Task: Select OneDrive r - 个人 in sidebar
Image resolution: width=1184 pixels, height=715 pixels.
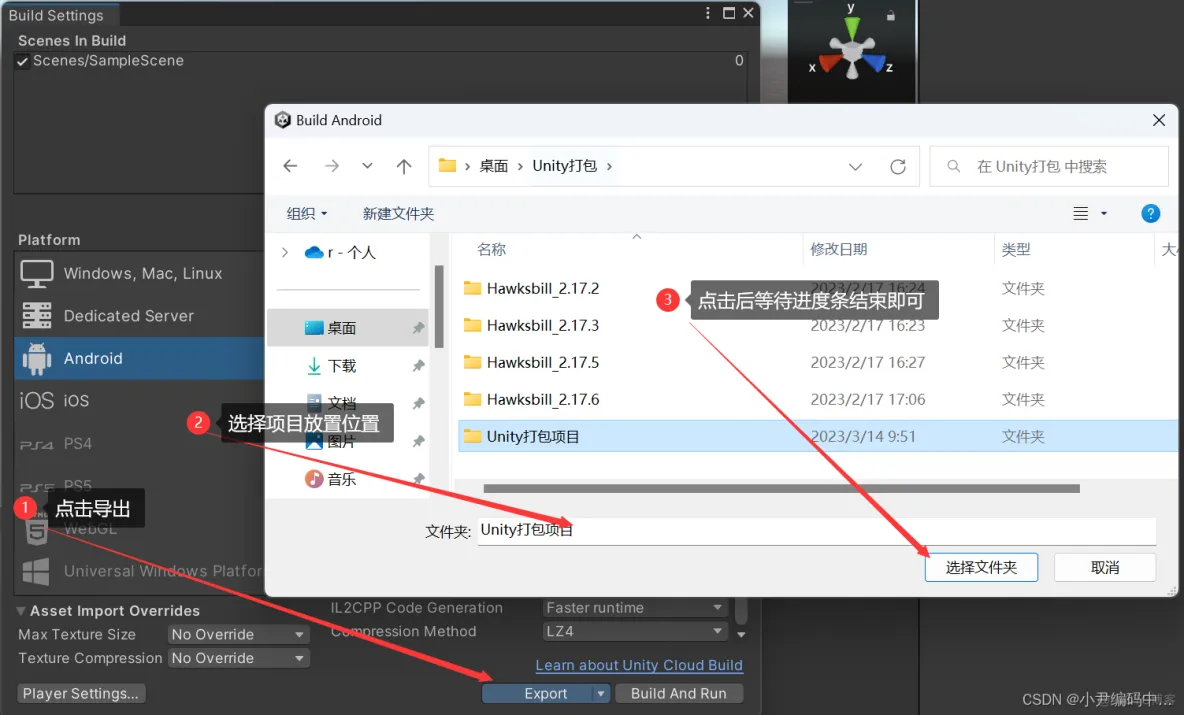Action: click(x=340, y=252)
